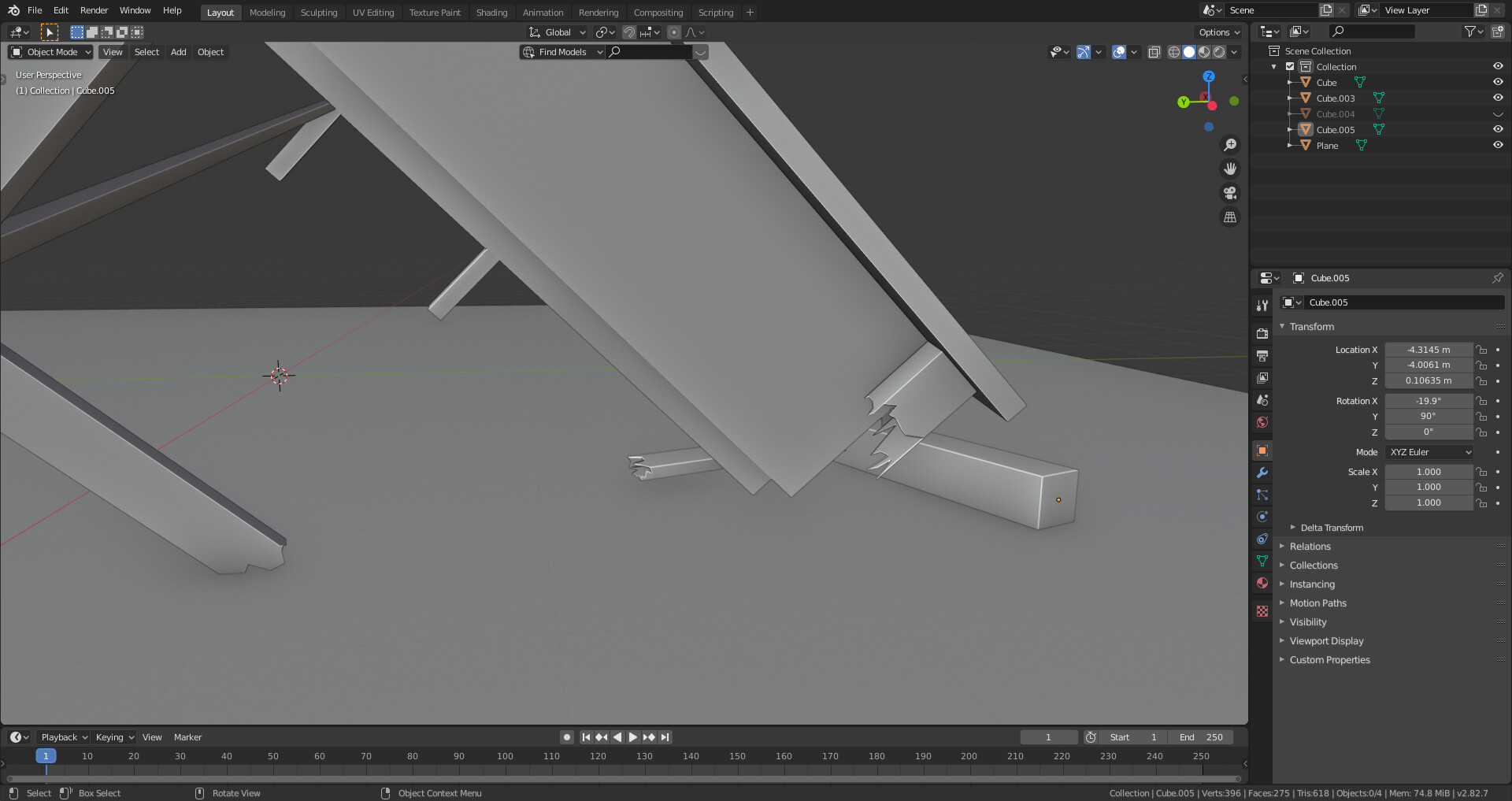1512x801 pixels.
Task: Switch to the Shading workspace tab
Action: (491, 12)
